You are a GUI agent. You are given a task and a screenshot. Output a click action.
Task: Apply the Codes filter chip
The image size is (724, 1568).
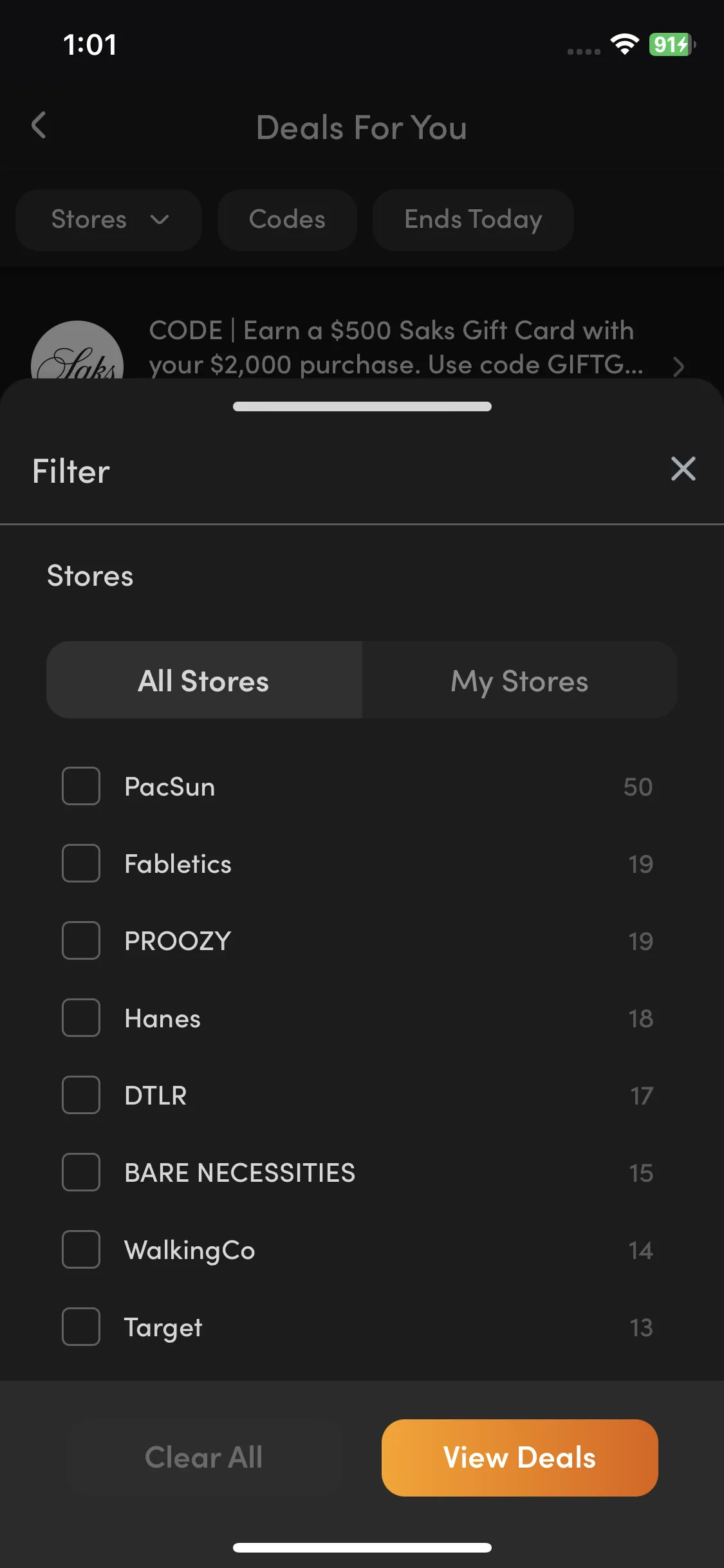point(287,219)
